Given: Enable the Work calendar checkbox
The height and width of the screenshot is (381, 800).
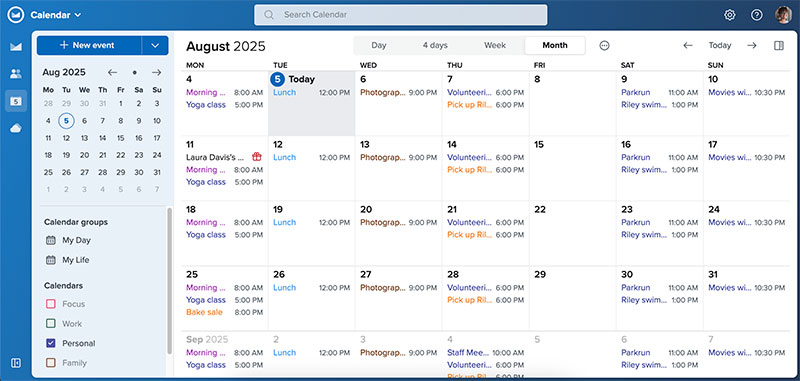Looking at the screenshot, I should (x=51, y=323).
